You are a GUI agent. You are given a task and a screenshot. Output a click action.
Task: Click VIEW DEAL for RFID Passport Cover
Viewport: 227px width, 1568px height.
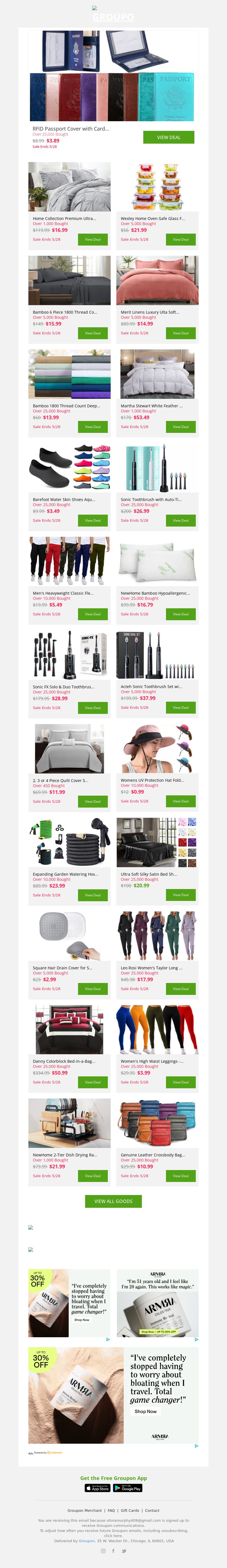coord(169,138)
